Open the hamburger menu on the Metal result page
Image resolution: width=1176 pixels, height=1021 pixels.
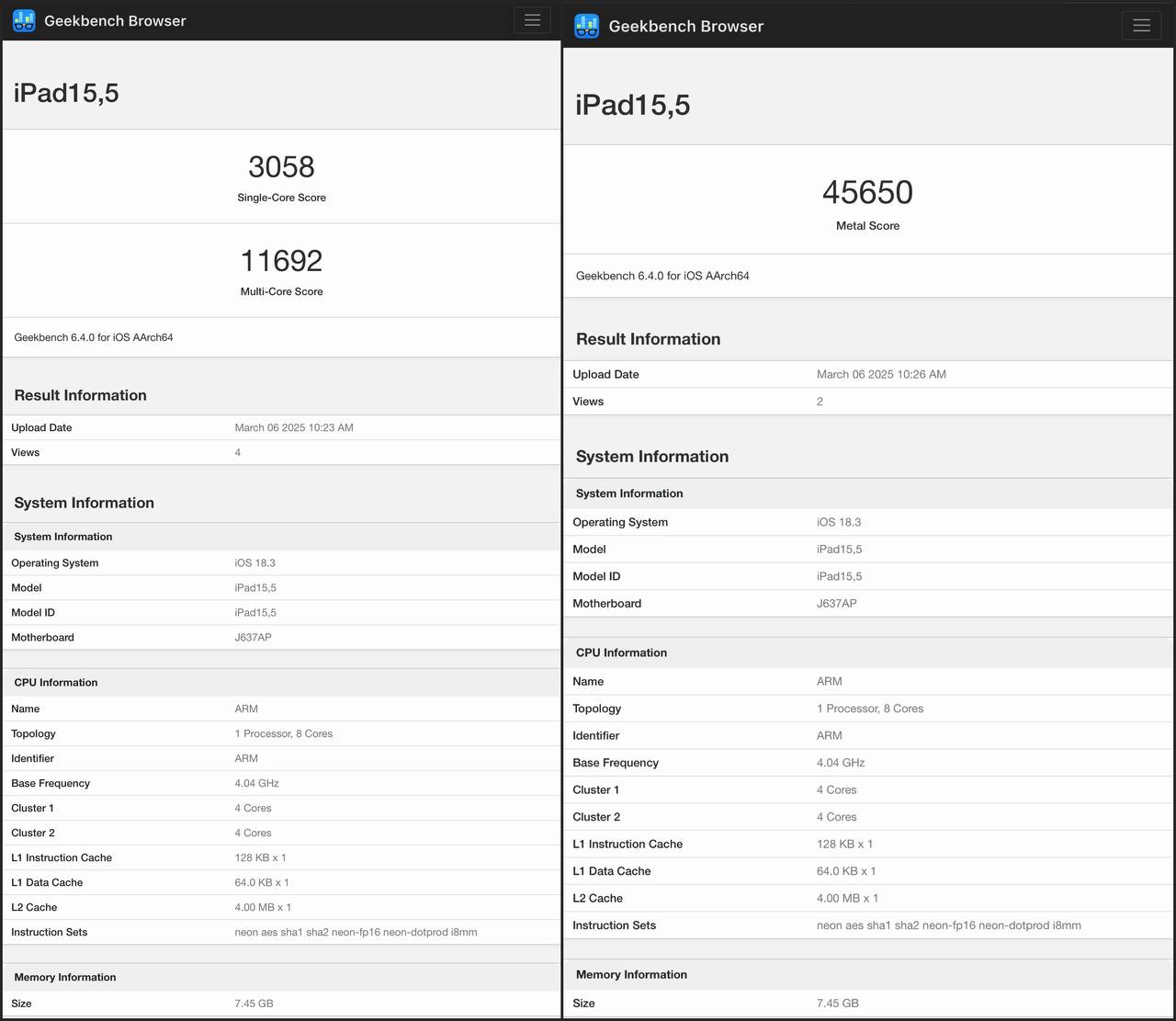pos(1141,26)
